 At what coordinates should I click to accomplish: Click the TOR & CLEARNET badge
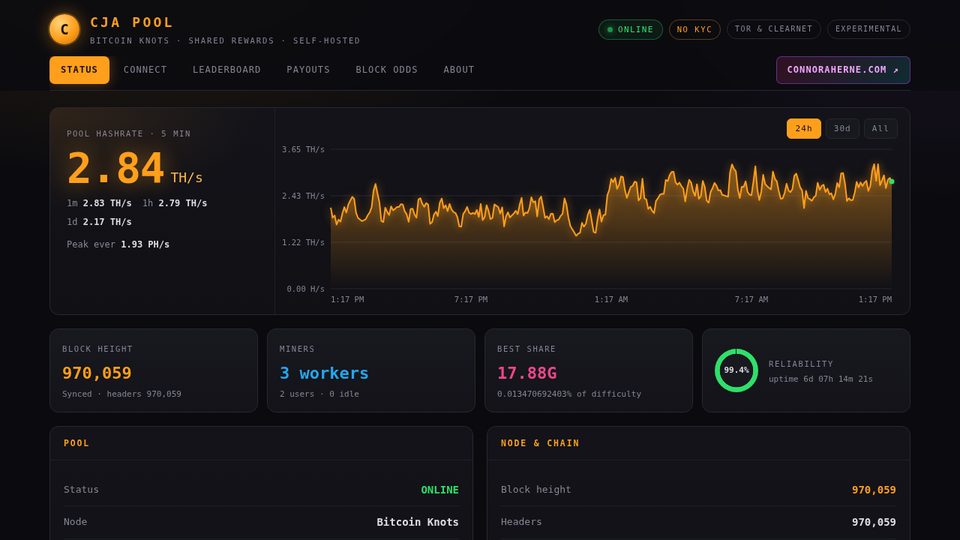pyautogui.click(x=773, y=29)
